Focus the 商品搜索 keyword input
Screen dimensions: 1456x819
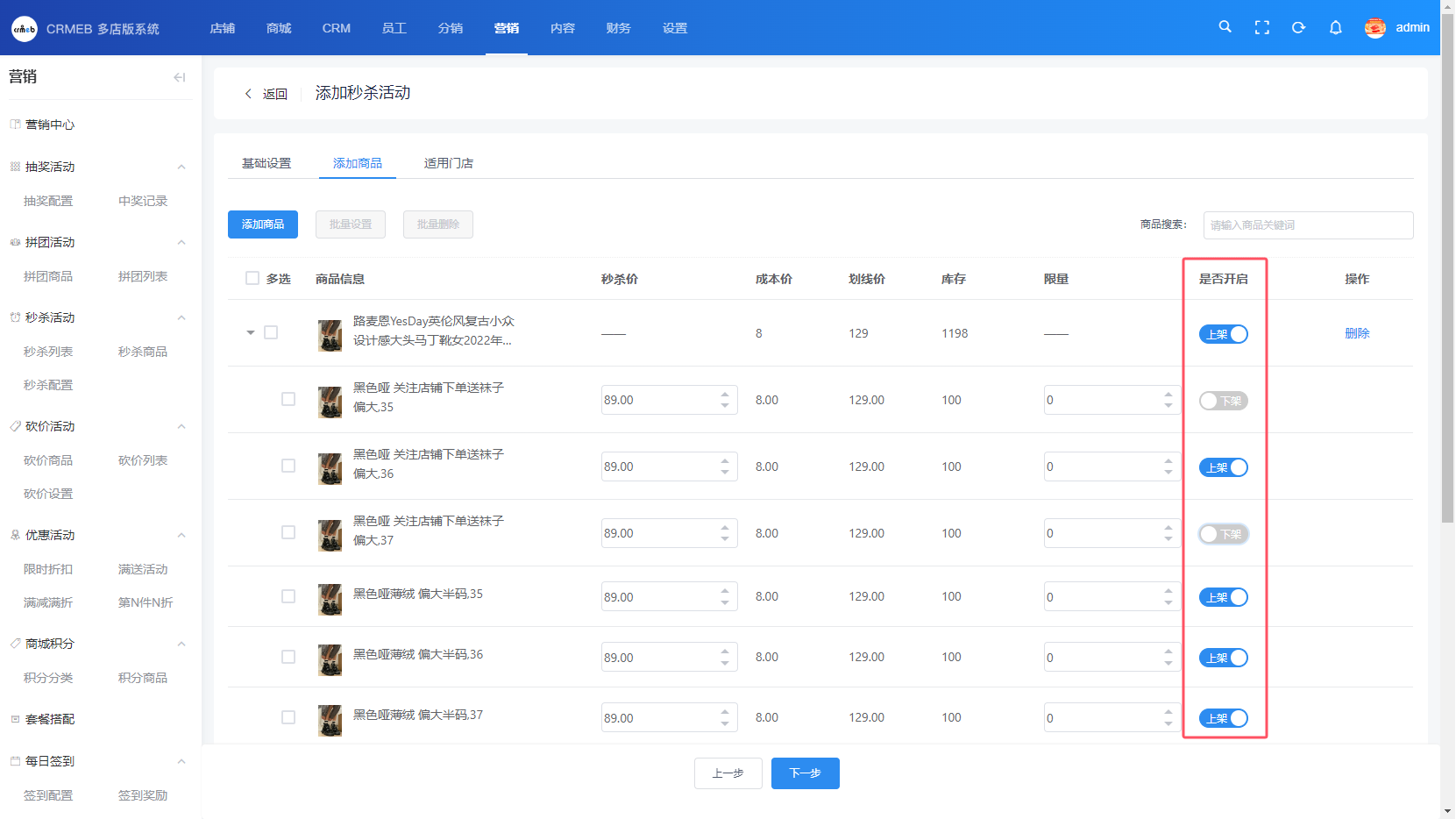pyautogui.click(x=1309, y=225)
